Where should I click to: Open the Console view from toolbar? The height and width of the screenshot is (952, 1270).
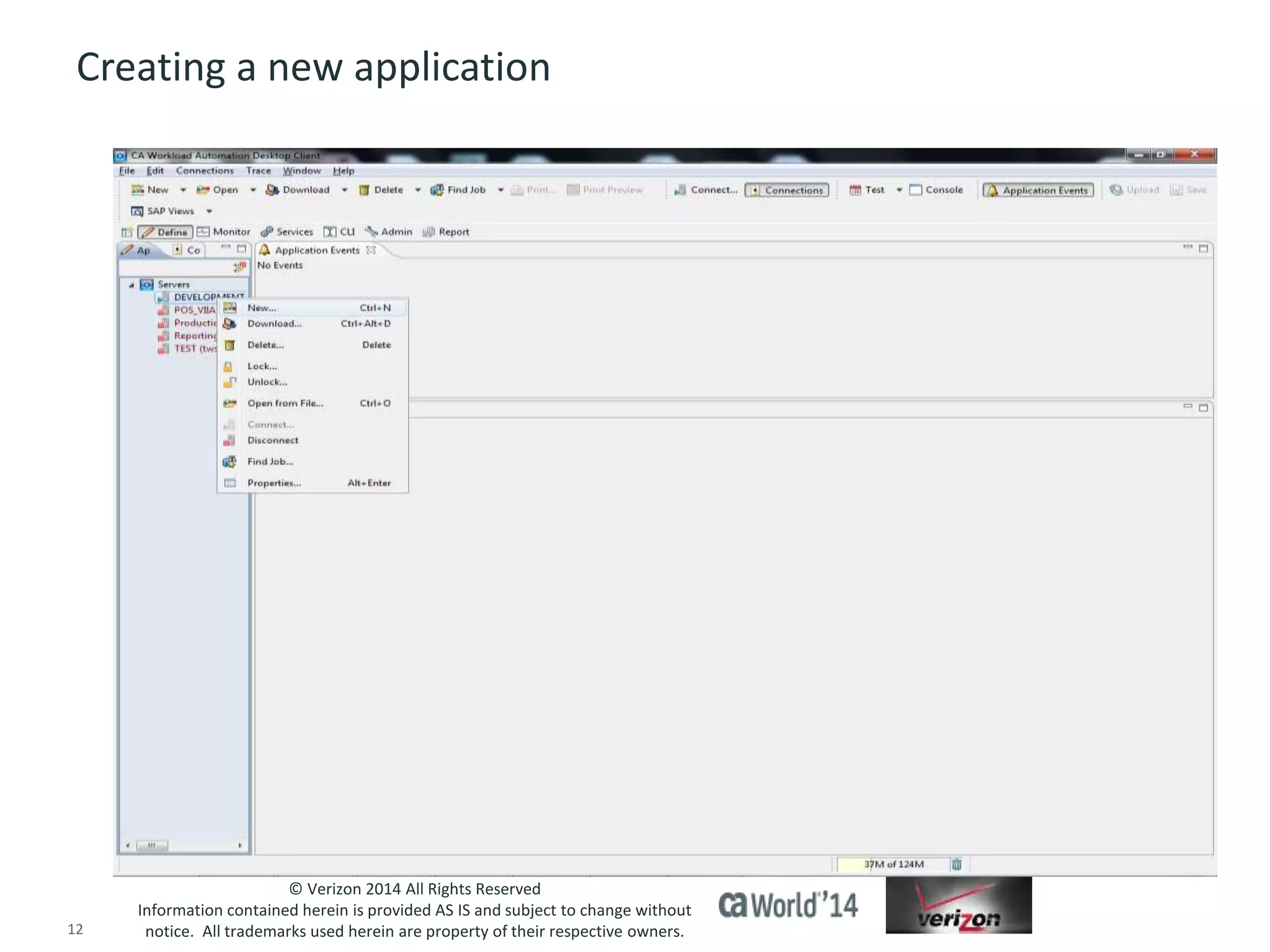(x=936, y=190)
